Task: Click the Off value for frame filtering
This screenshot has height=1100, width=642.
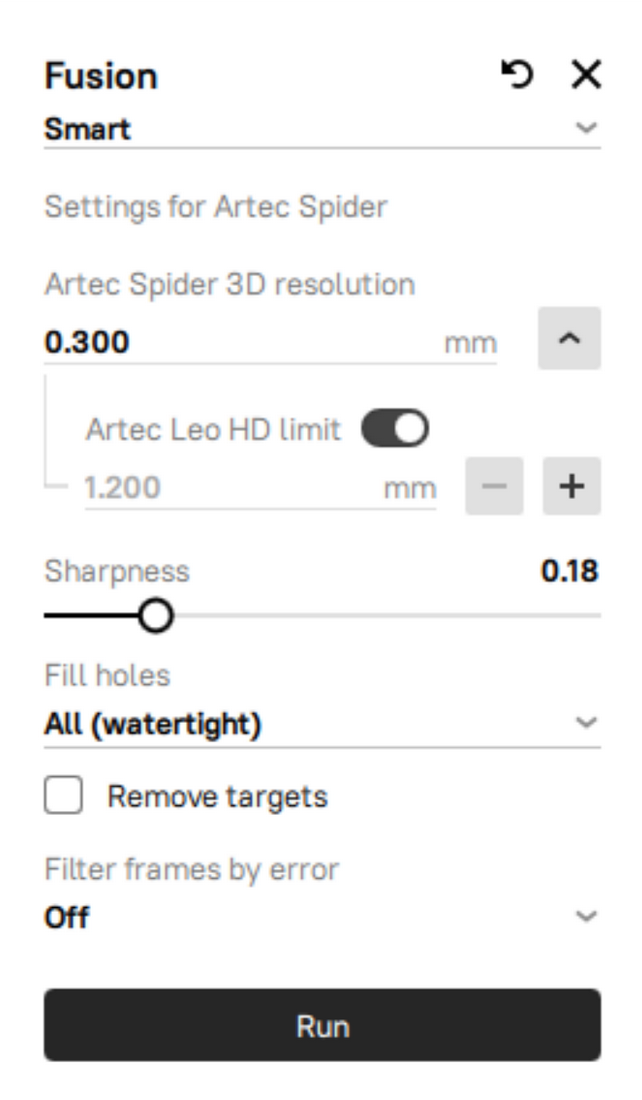Action: click(x=67, y=918)
